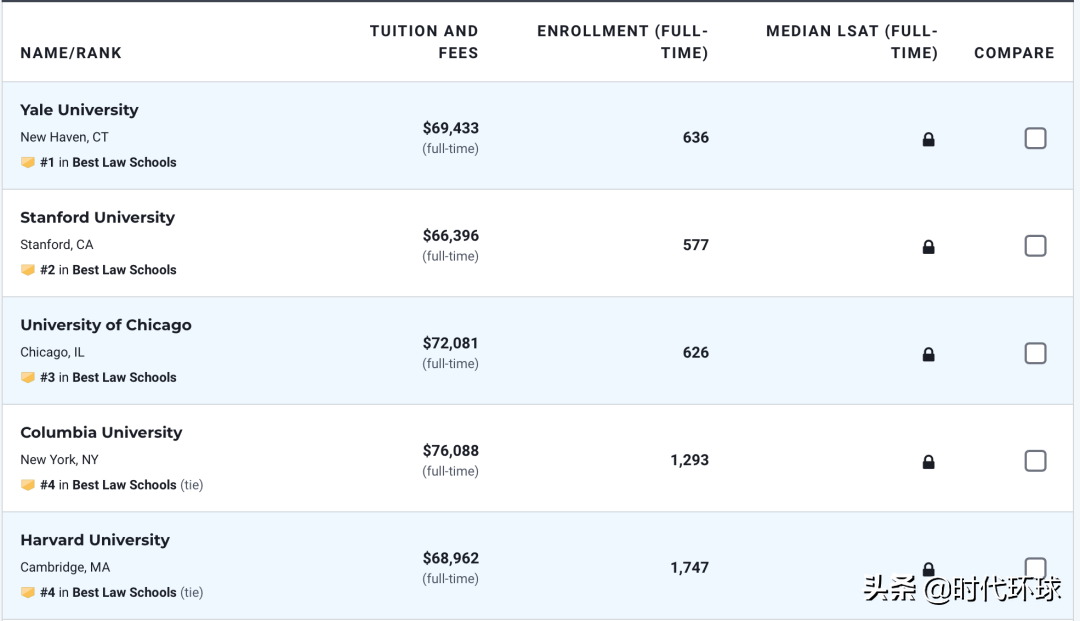This screenshot has width=1080, height=621.
Task: Check the compare box for Yale University
Action: tap(1035, 138)
